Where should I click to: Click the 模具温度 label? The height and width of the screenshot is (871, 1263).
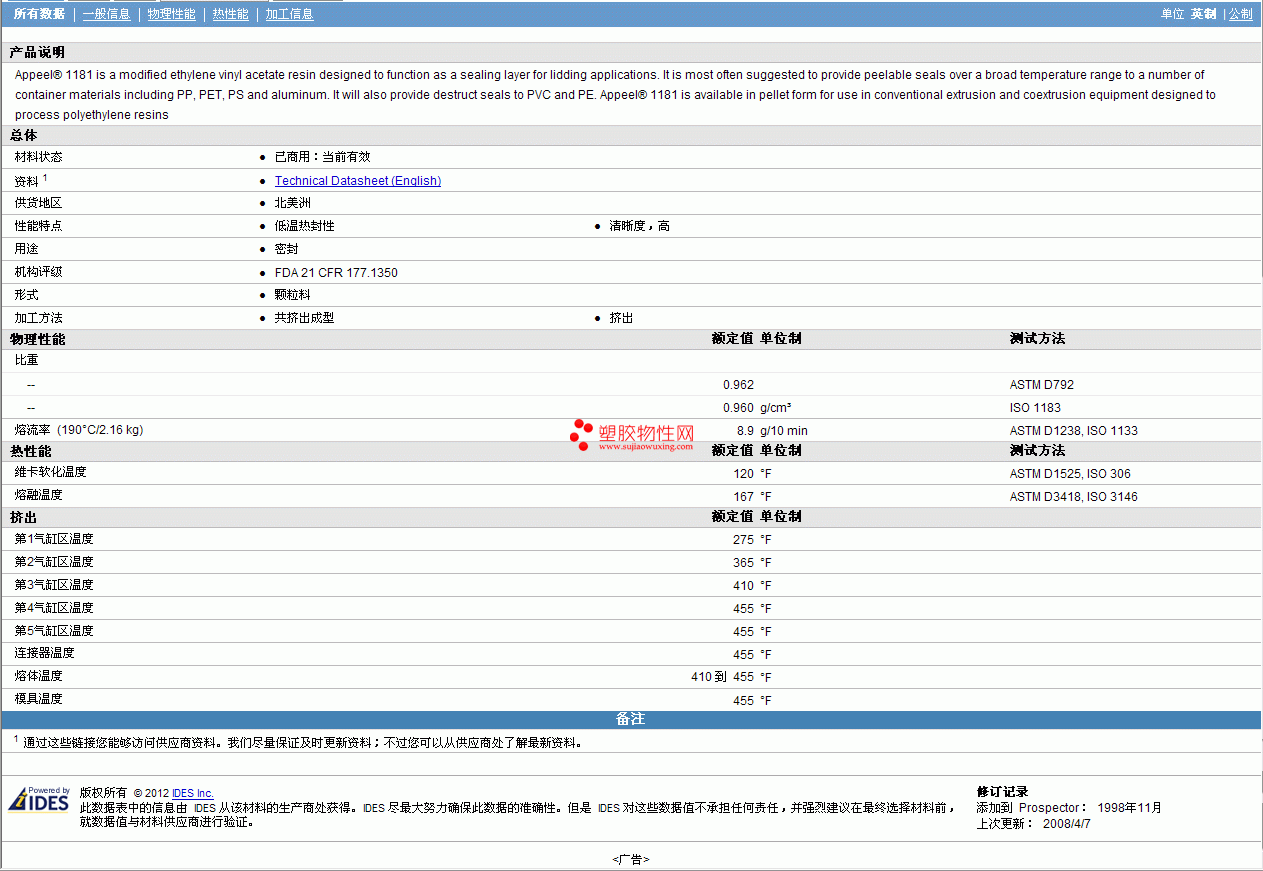coord(38,699)
